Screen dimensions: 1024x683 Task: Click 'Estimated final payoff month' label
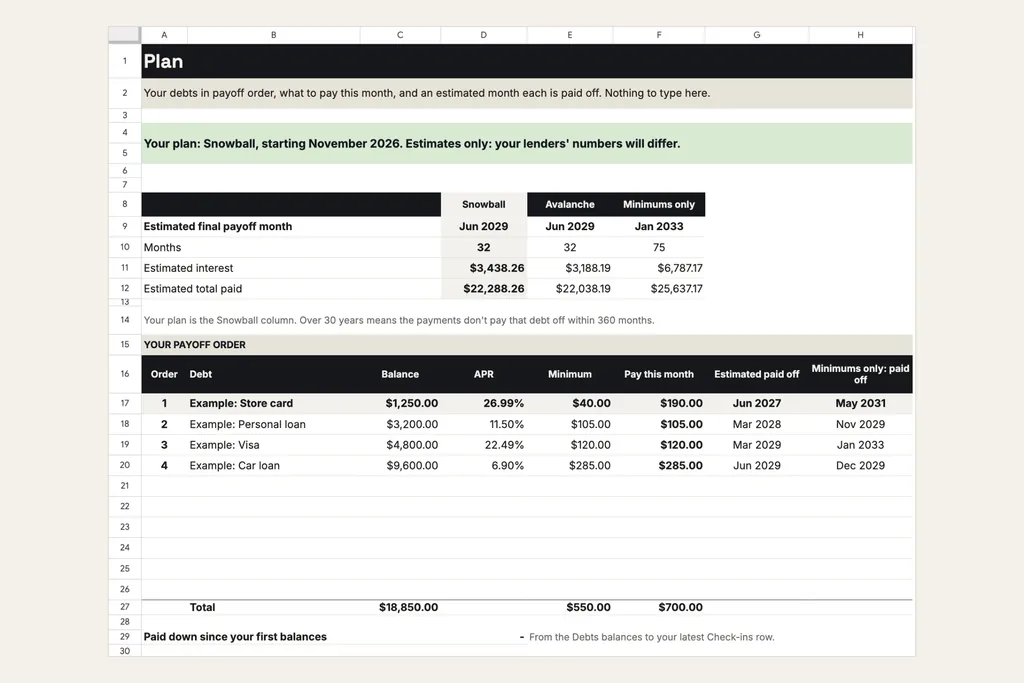[217, 227]
